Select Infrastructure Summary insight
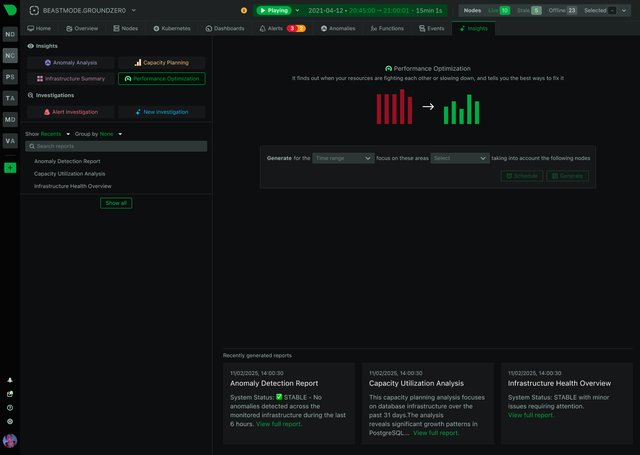 point(71,79)
